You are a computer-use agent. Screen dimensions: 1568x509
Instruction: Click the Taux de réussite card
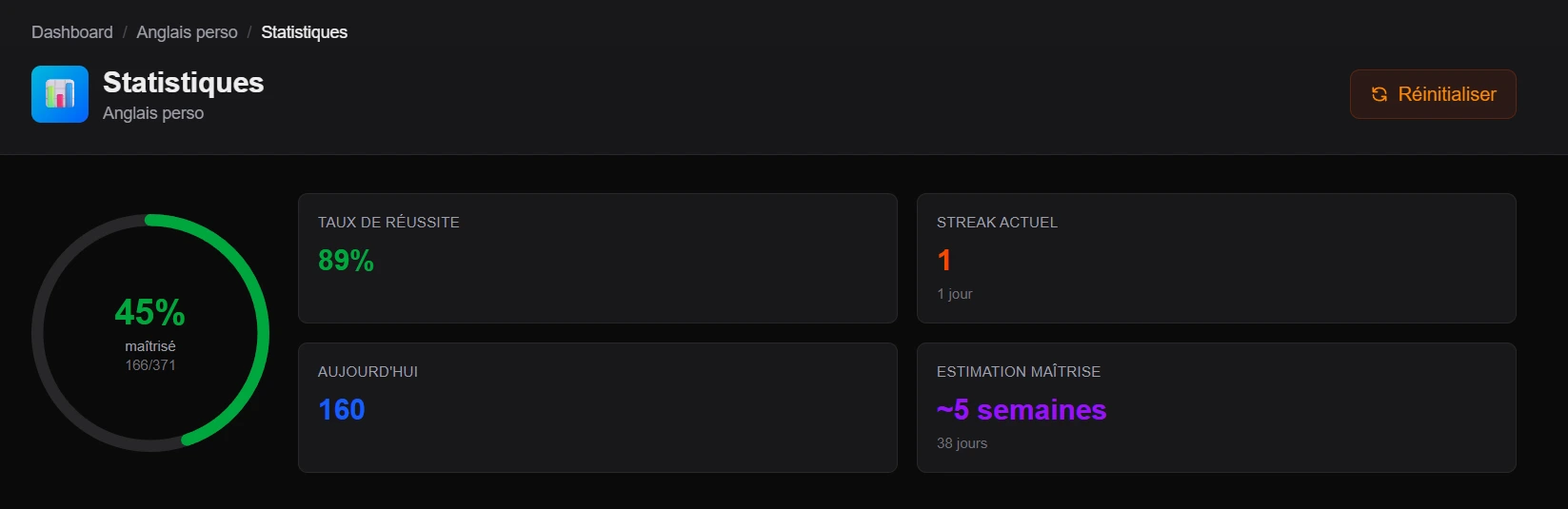coord(597,258)
